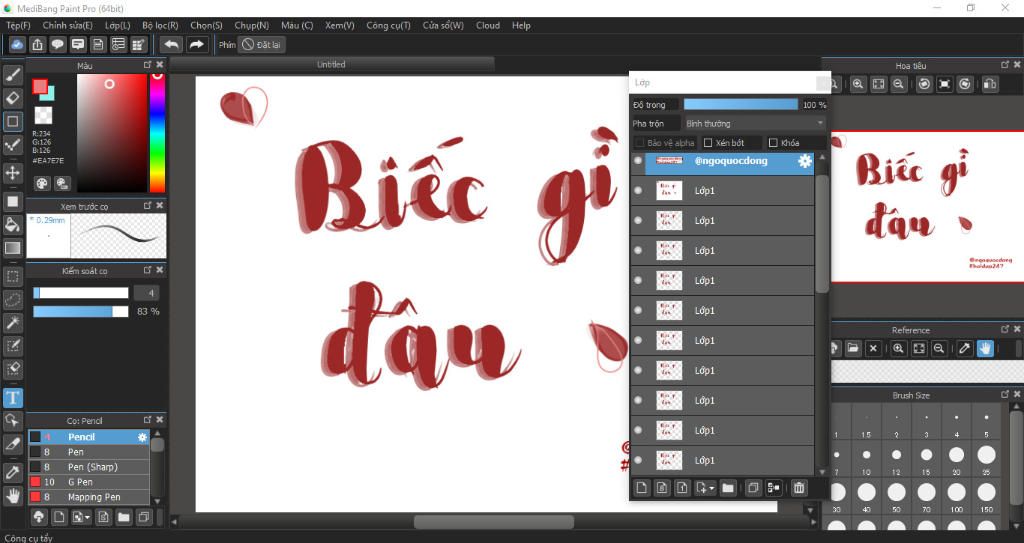Click the Redo arrow
Screen dimensions: 1024x543
click(196, 44)
